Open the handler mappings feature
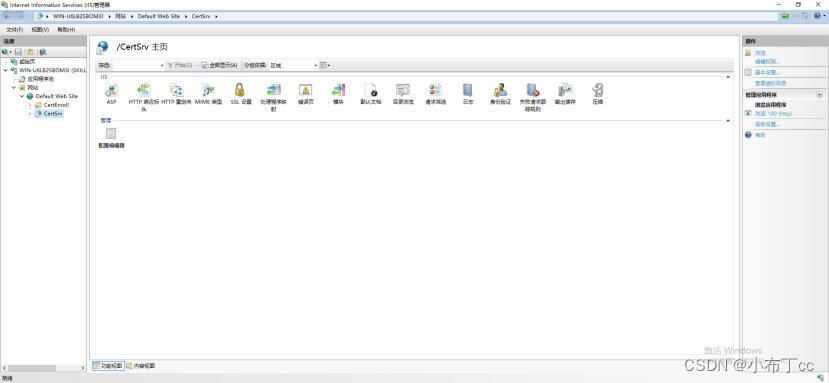Image resolution: width=829 pixels, height=383 pixels. (273, 97)
